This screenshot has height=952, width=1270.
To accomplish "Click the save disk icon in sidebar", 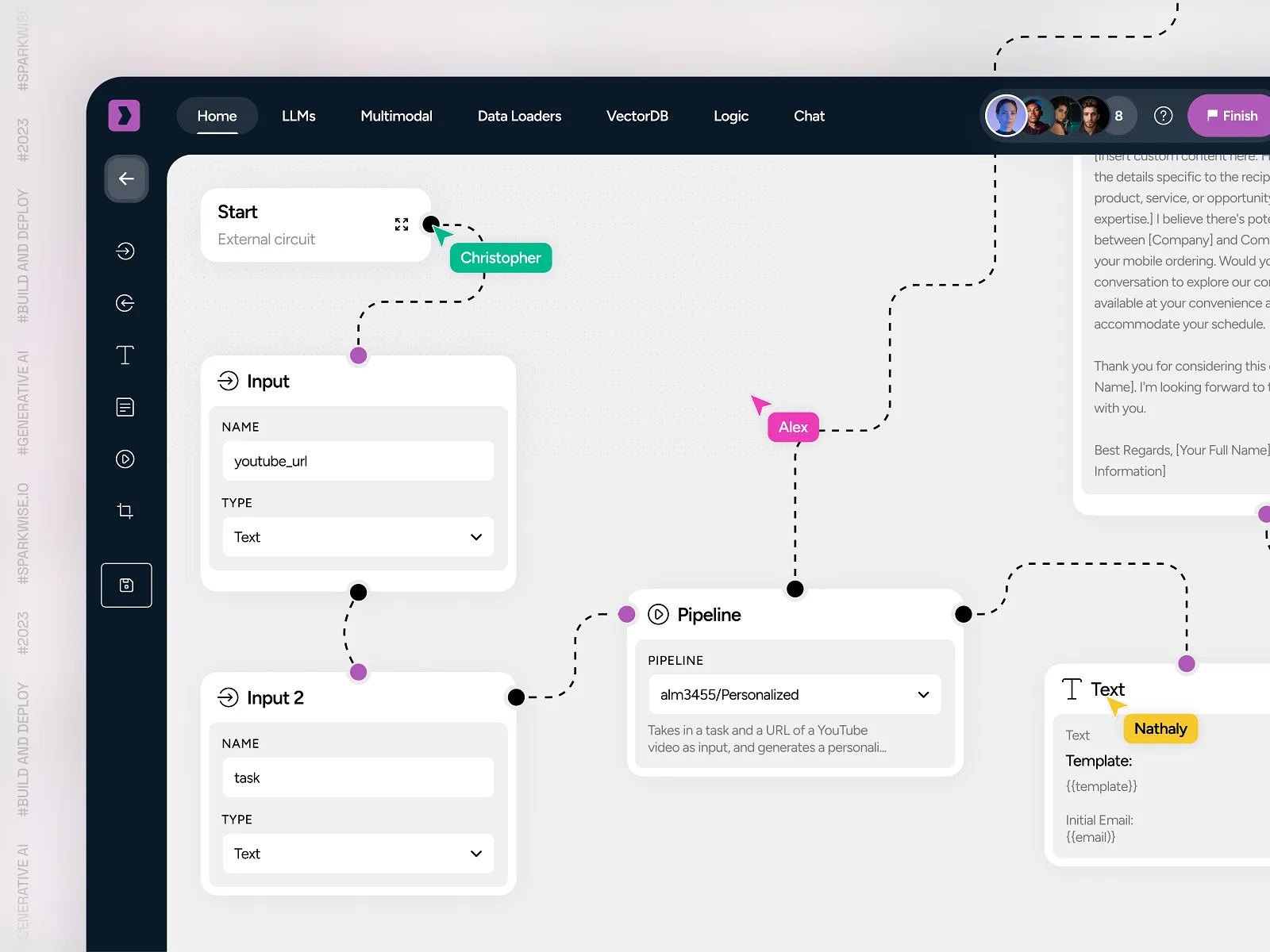I will click(126, 585).
